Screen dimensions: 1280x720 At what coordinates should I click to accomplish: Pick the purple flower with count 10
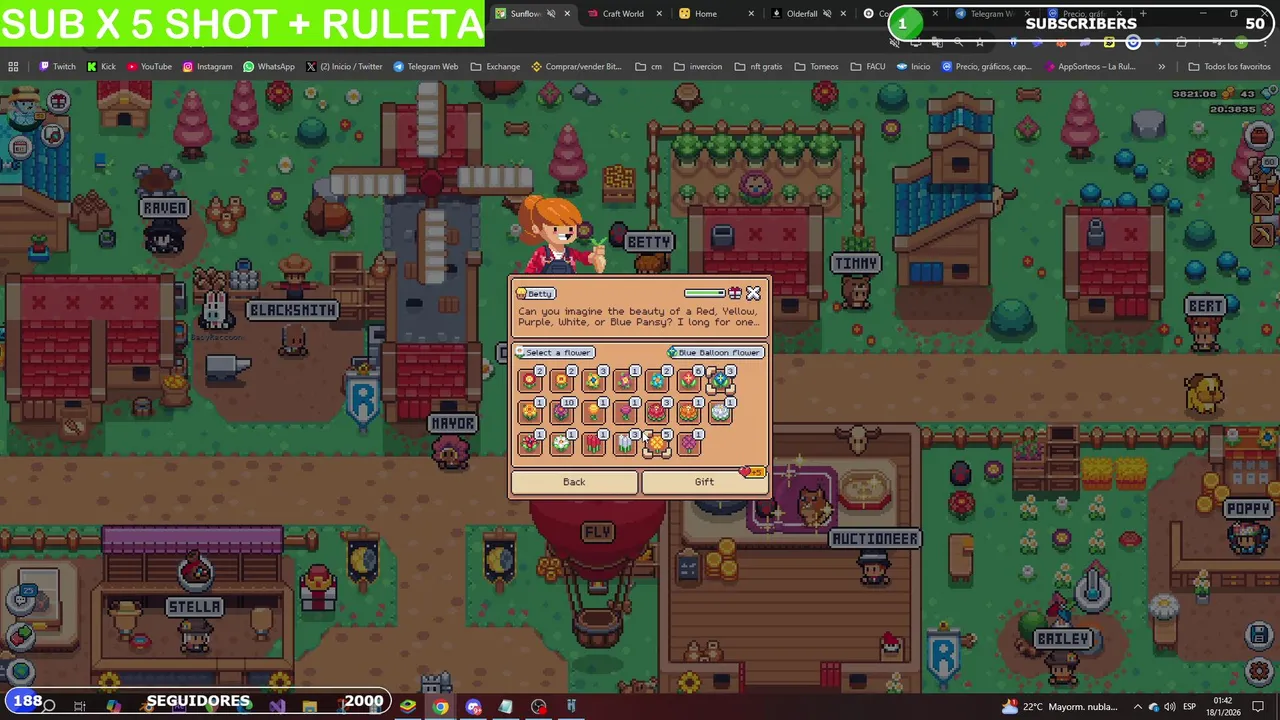(562, 412)
